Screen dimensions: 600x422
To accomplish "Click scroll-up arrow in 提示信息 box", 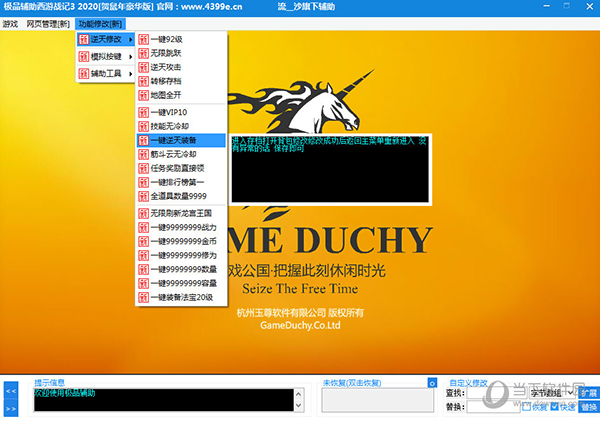I will point(298,394).
